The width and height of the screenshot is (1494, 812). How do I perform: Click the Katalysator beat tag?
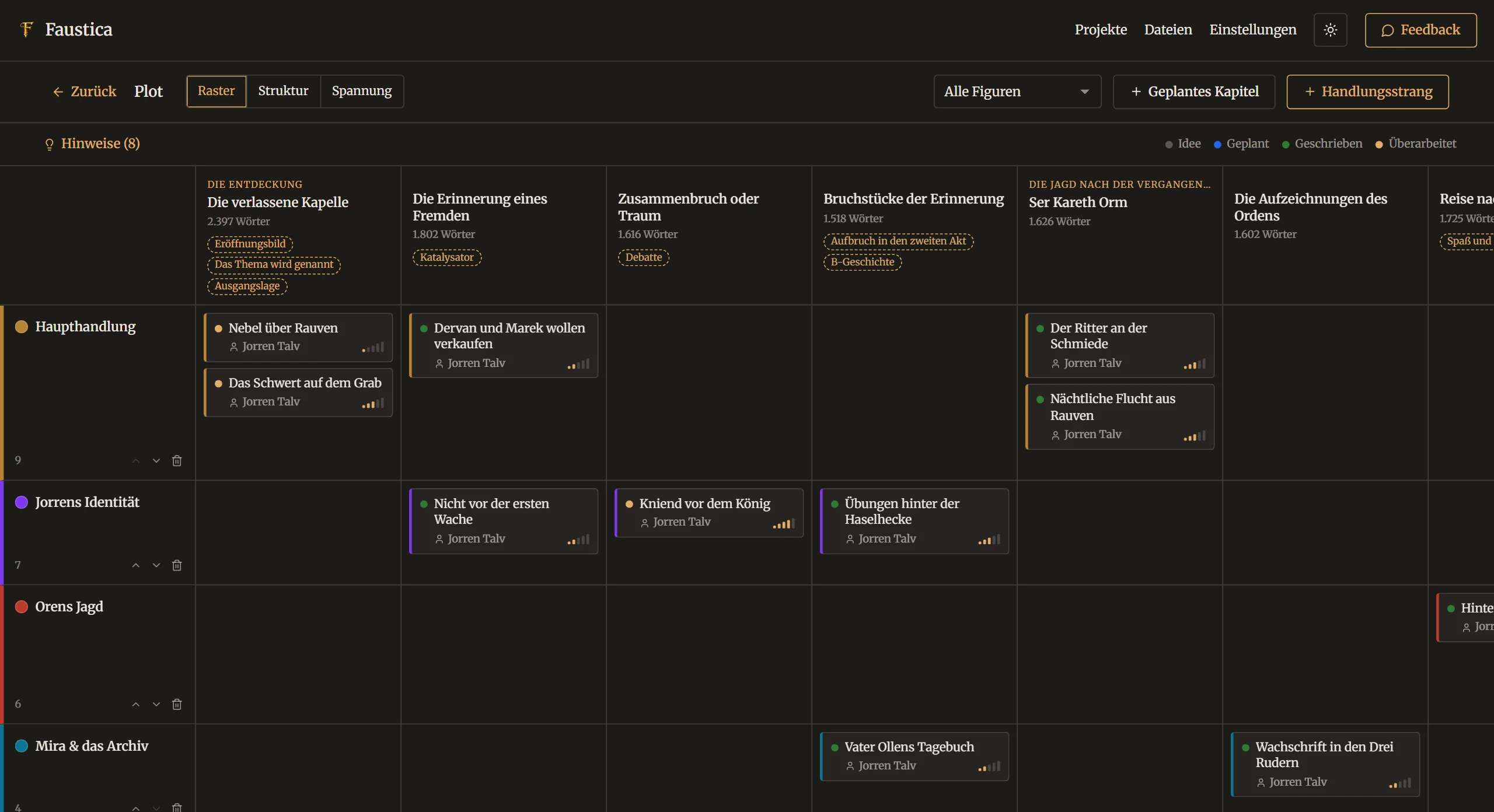(447, 257)
